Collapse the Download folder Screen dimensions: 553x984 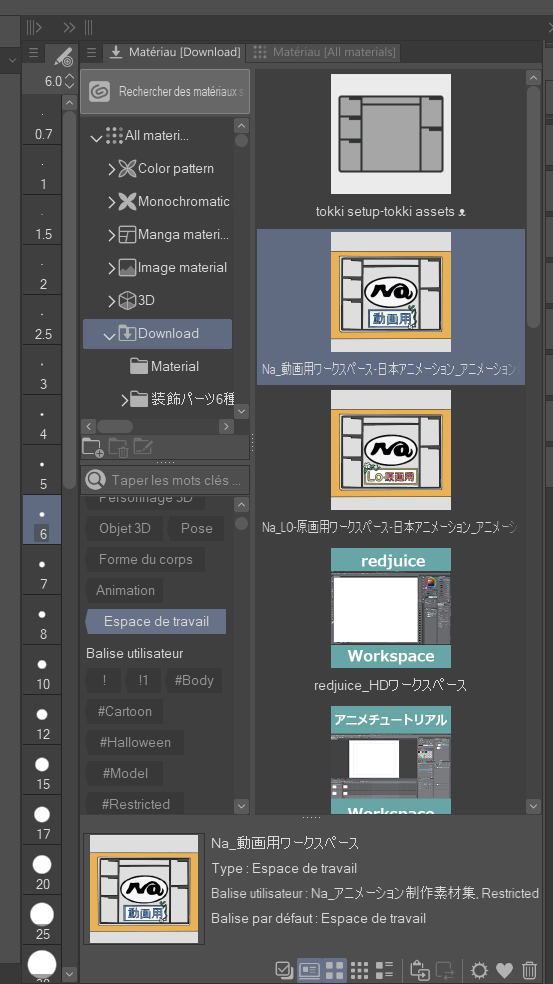point(109,336)
